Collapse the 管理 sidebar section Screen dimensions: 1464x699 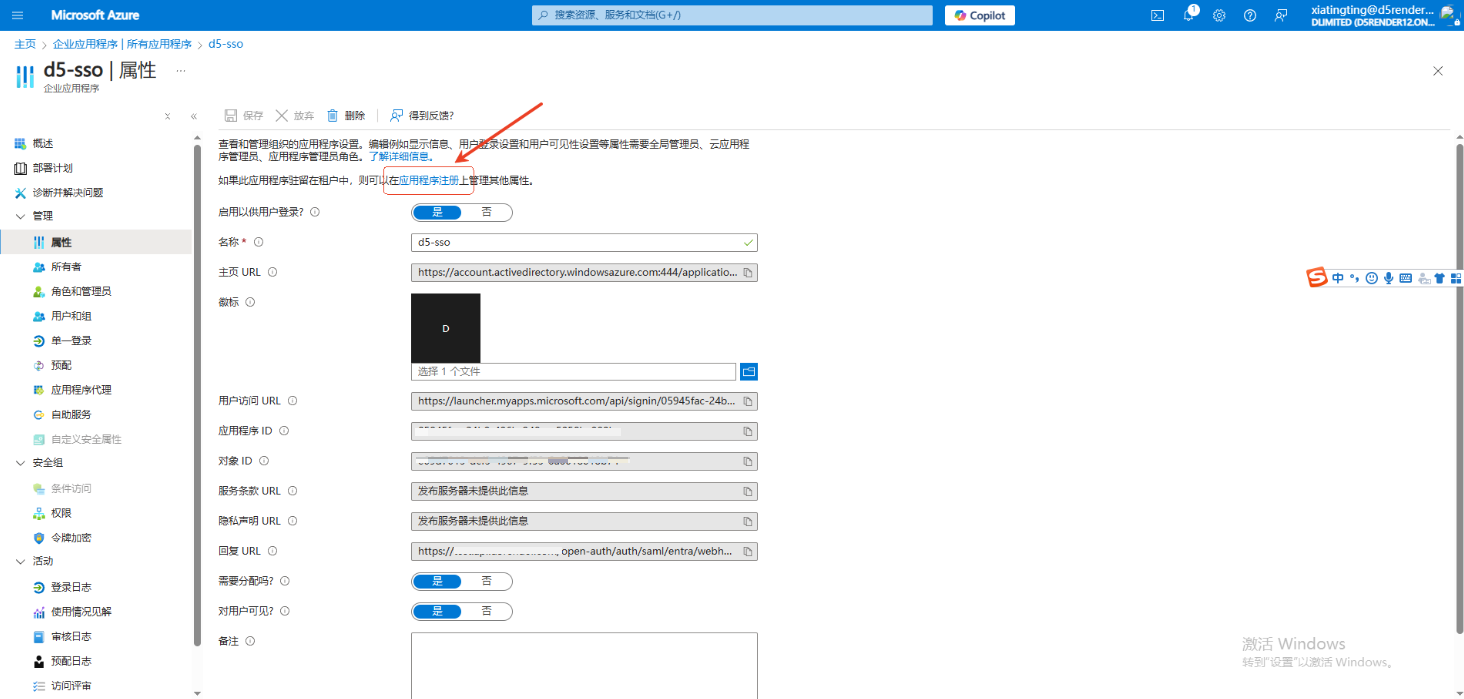21,216
